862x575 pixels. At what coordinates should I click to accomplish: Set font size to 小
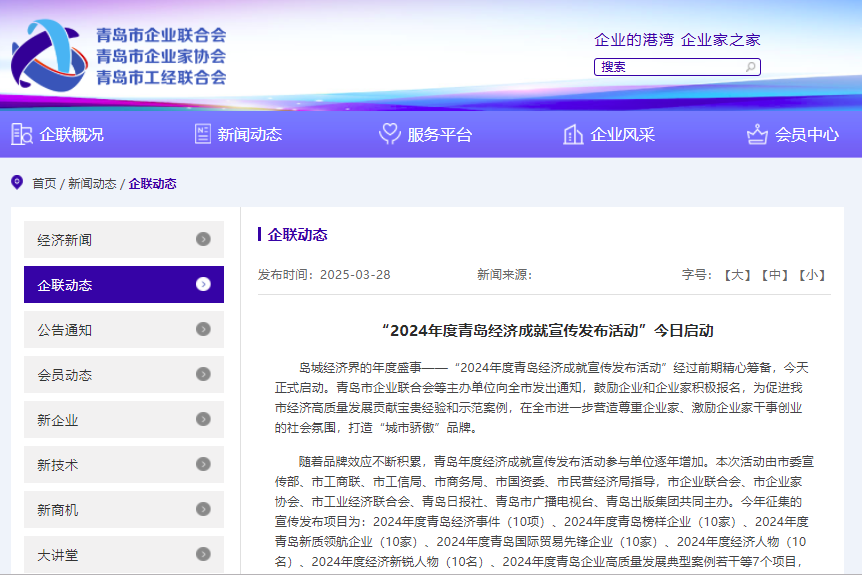(811, 275)
